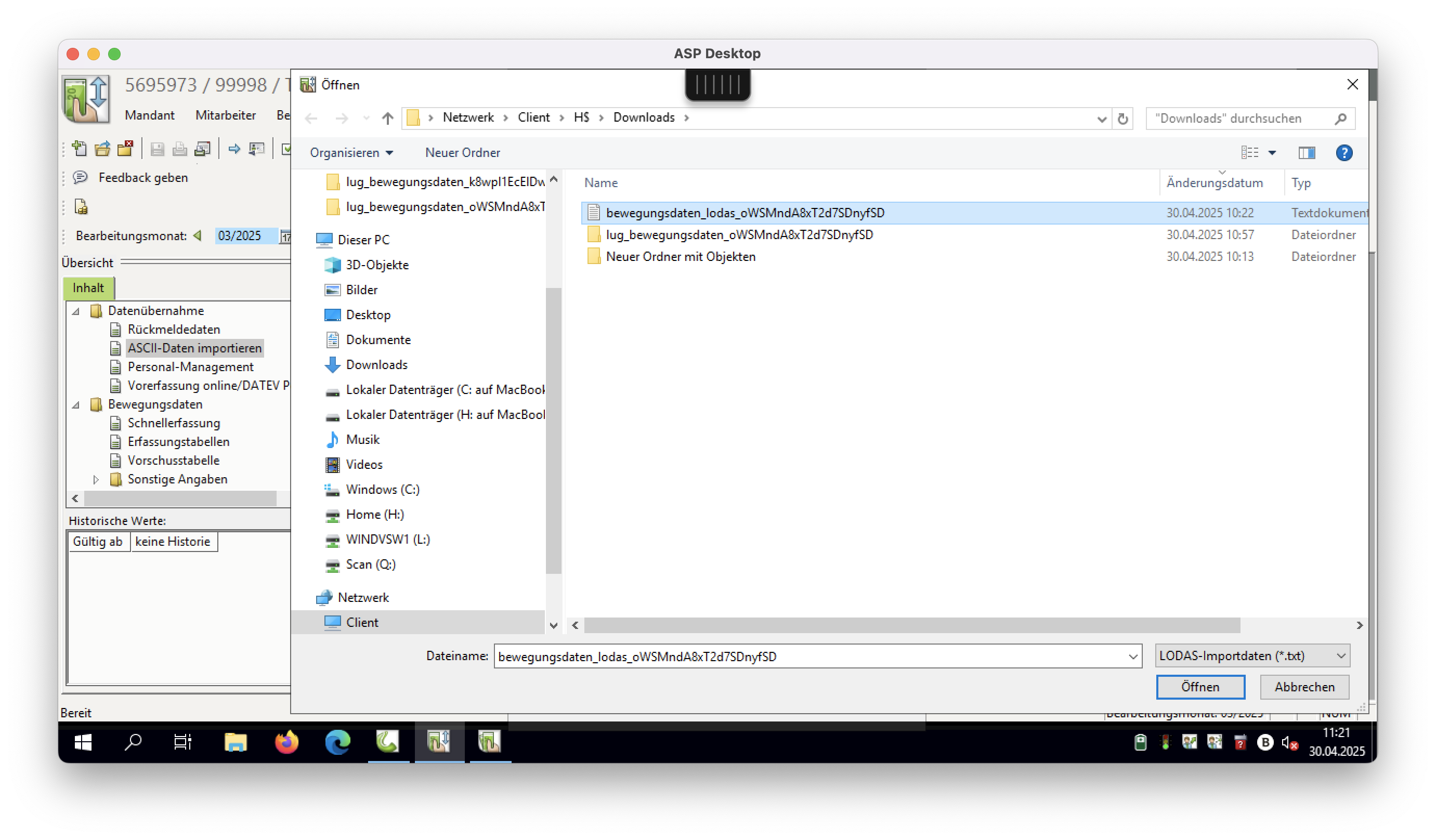Open the LODAS-Importdaten file type dropdown

click(x=1252, y=656)
